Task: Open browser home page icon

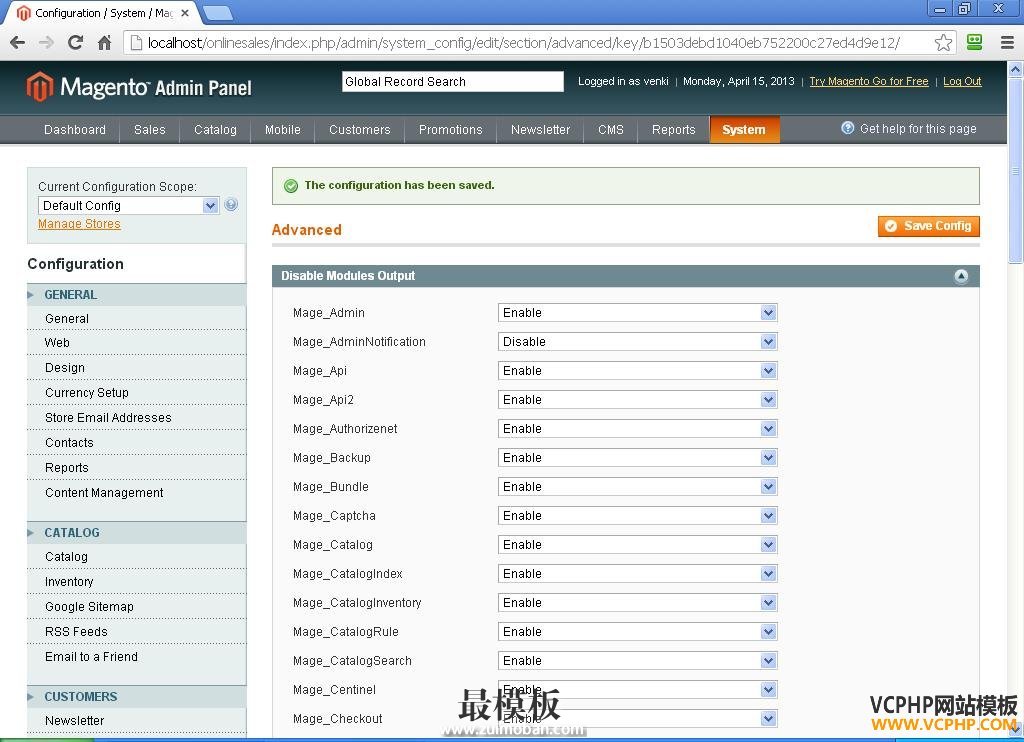Action: pos(104,43)
